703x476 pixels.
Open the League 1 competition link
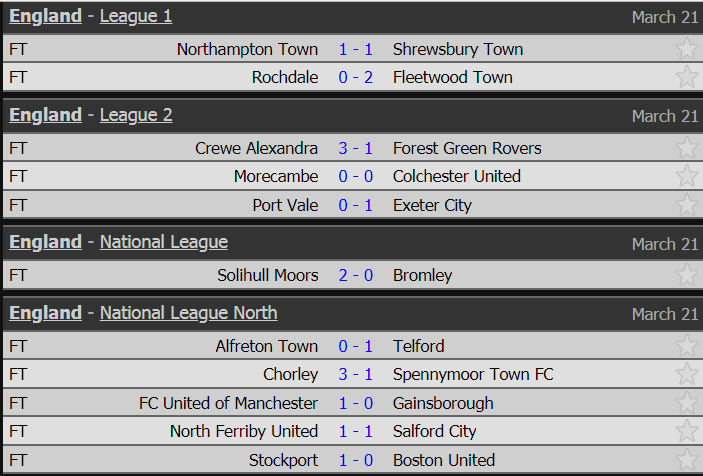tap(136, 16)
